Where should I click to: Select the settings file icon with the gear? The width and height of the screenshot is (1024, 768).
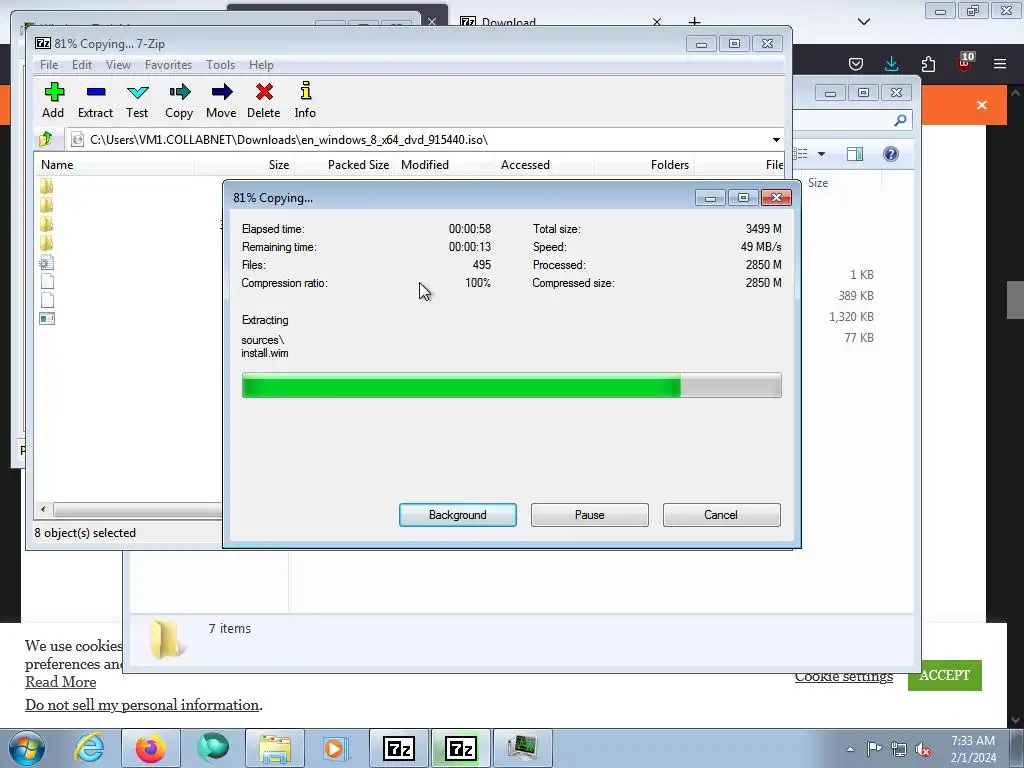(46, 263)
